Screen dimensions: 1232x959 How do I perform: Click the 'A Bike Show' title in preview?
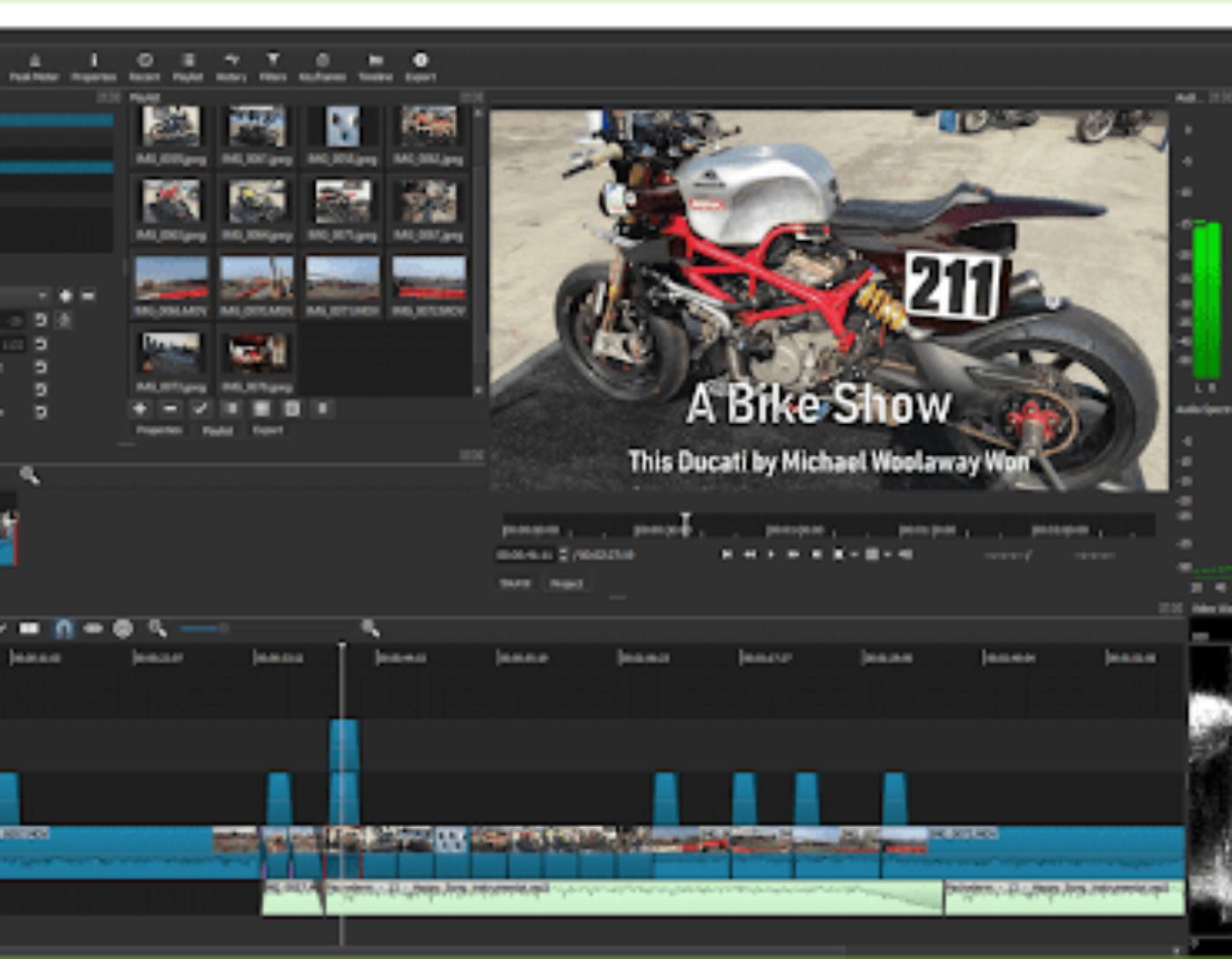818,405
